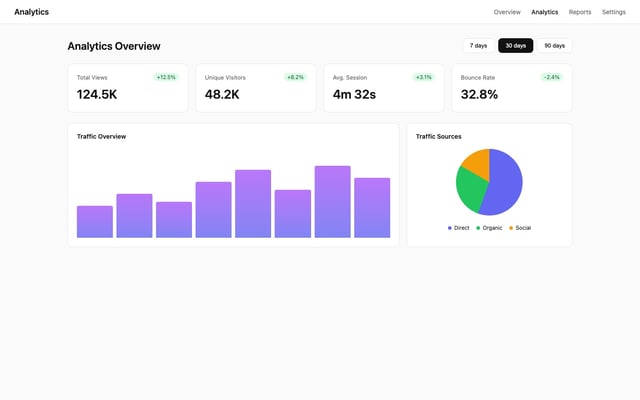The image size is (640, 400).
Task: Click the orange Social pie slice
Action: click(x=478, y=162)
